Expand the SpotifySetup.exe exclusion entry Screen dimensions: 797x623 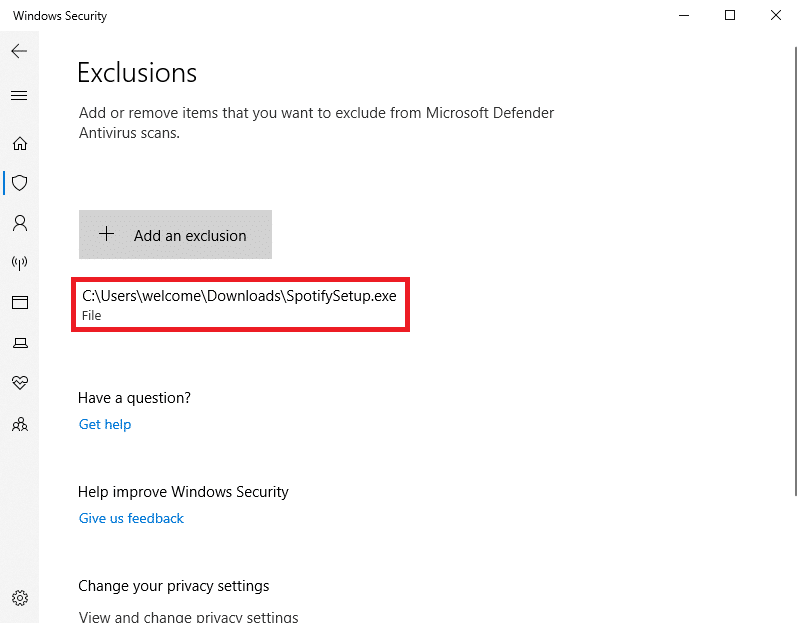[240, 305]
